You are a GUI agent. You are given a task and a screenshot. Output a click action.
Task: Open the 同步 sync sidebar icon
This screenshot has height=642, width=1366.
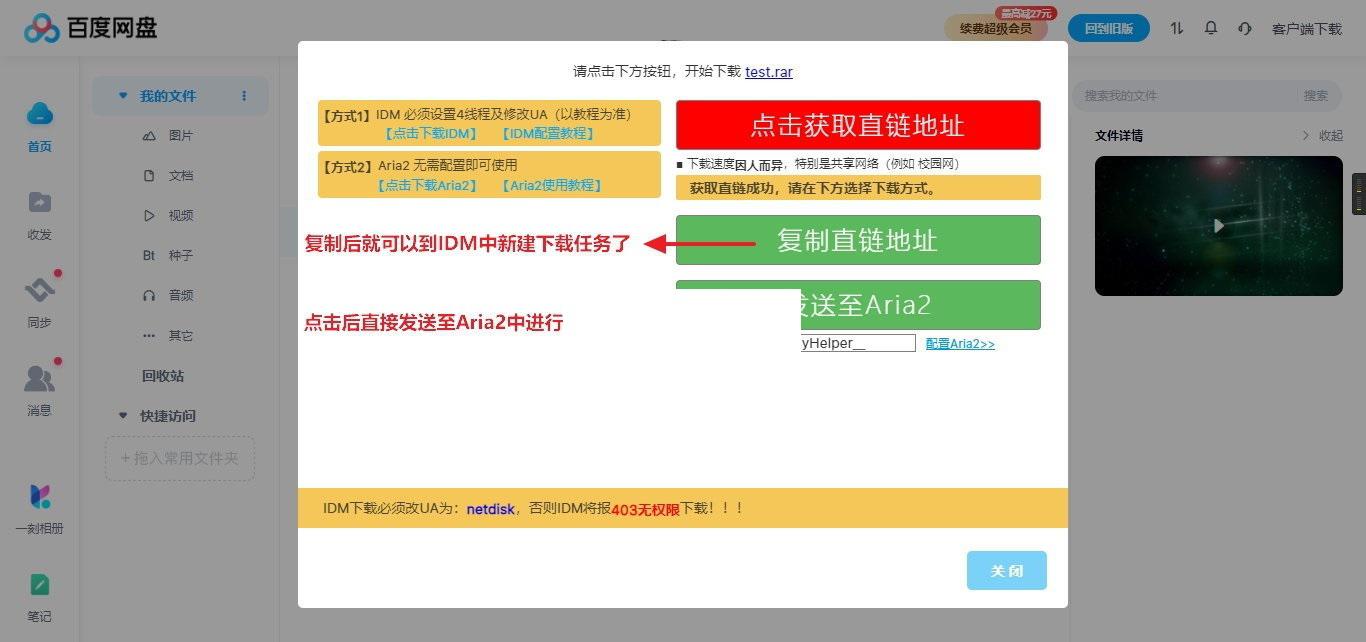39,290
